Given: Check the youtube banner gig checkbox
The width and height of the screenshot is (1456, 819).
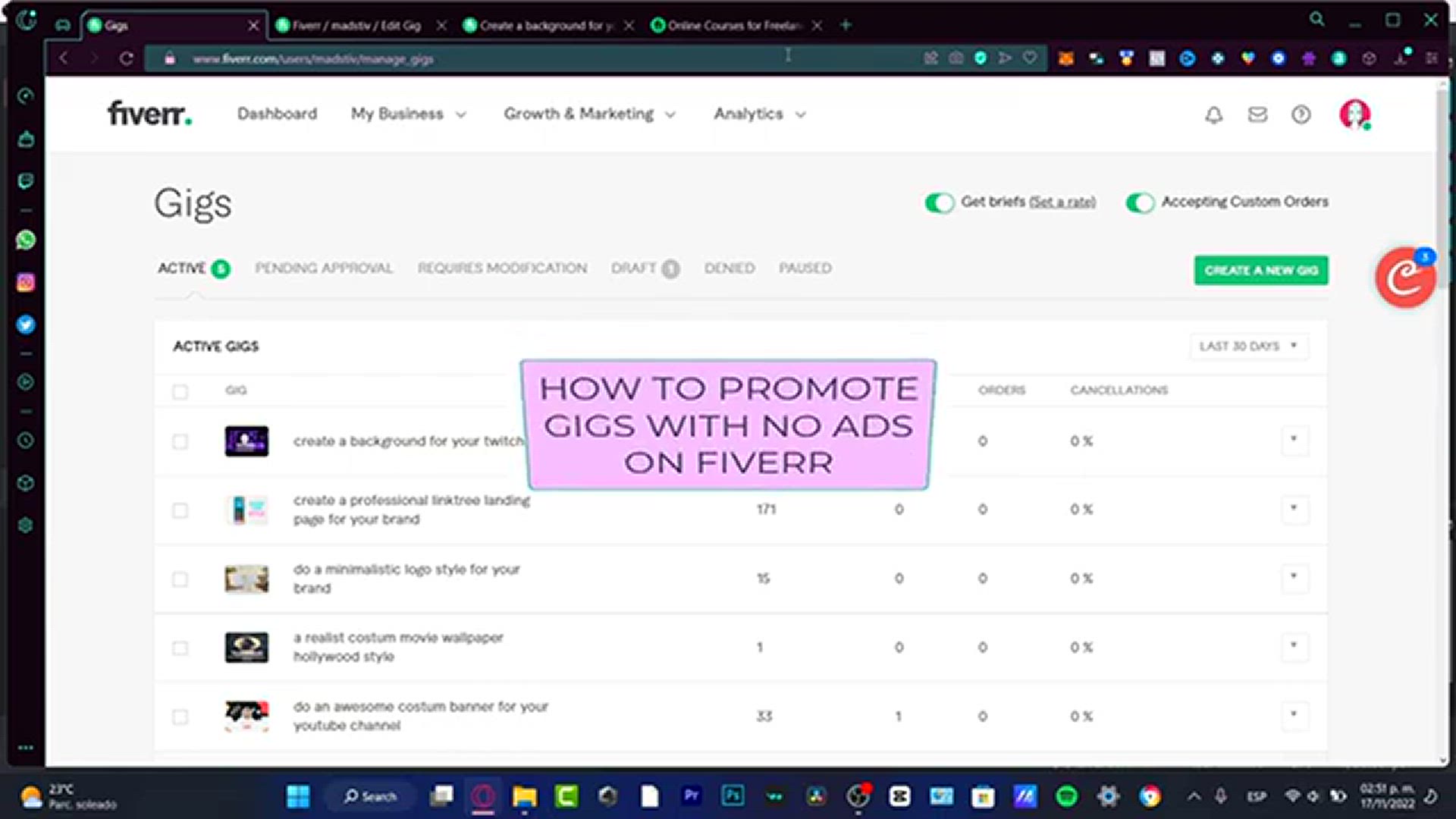Looking at the screenshot, I should pyautogui.click(x=180, y=717).
